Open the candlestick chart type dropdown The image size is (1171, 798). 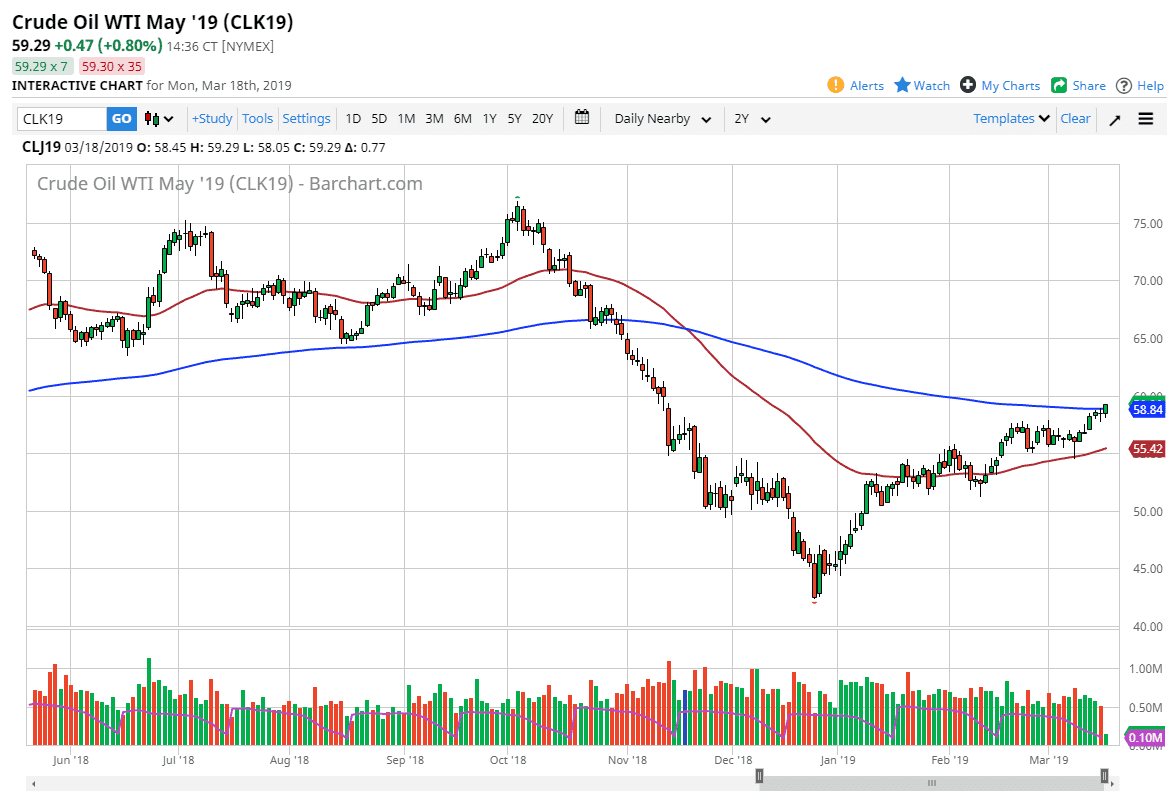pos(159,119)
